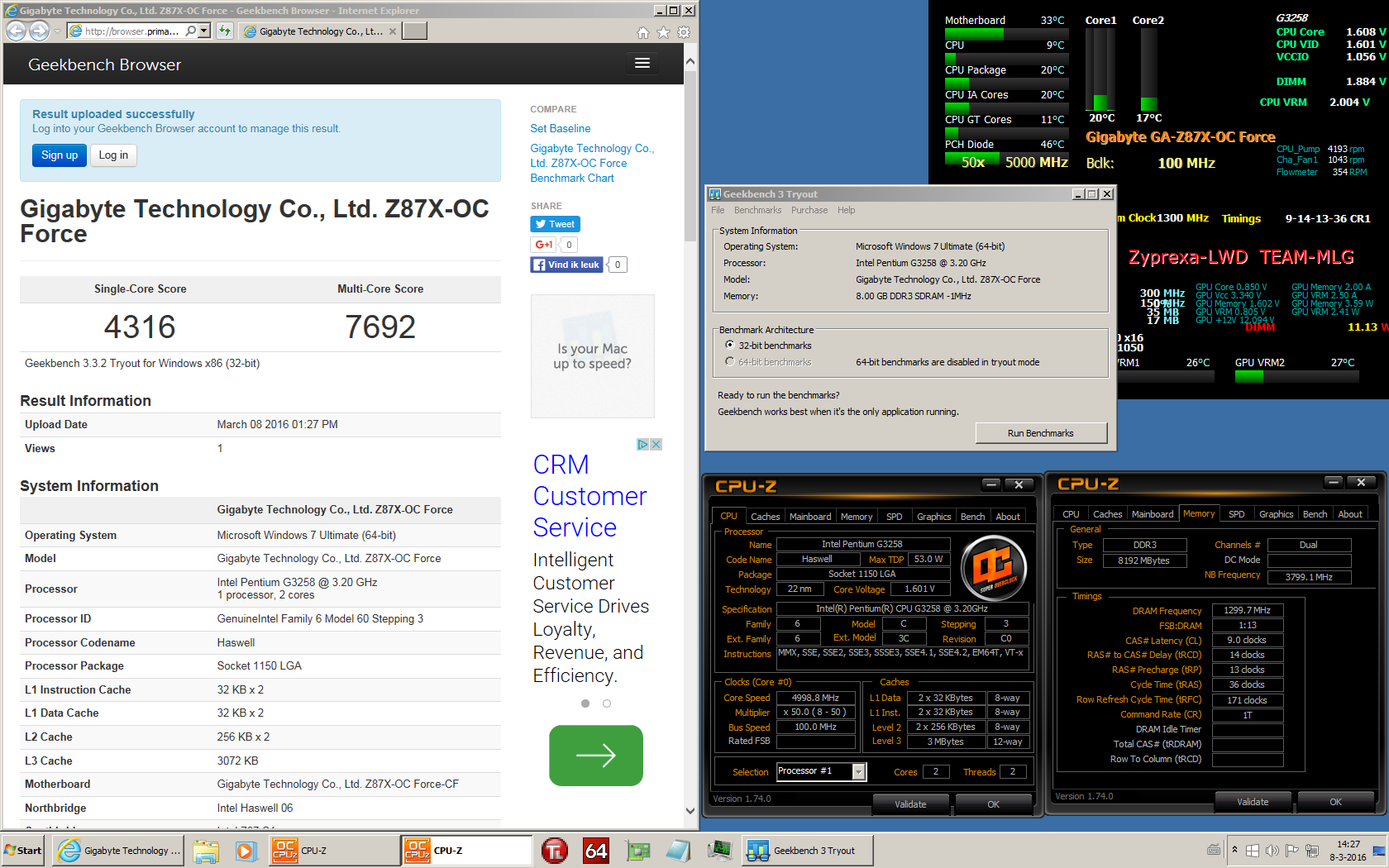The height and width of the screenshot is (868, 1389).
Task: Open AdChoices info icon on ad
Action: click(642, 444)
